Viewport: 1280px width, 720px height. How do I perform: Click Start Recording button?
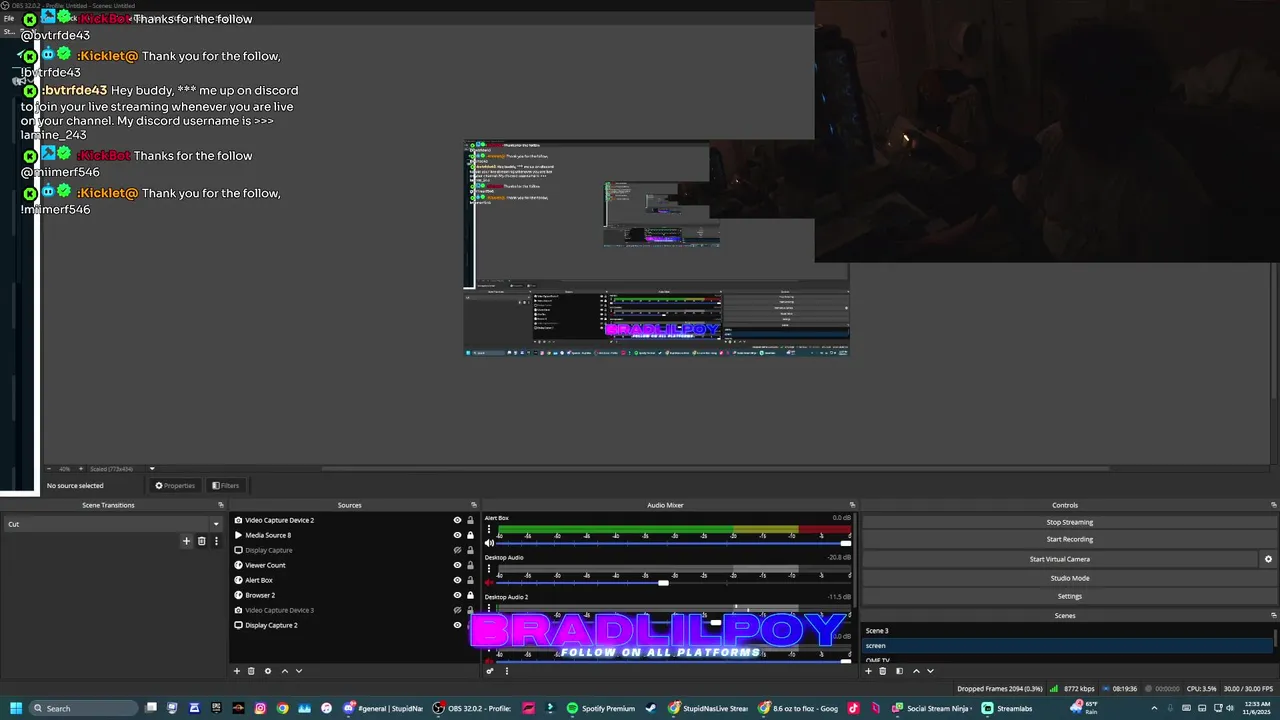[1069, 540]
